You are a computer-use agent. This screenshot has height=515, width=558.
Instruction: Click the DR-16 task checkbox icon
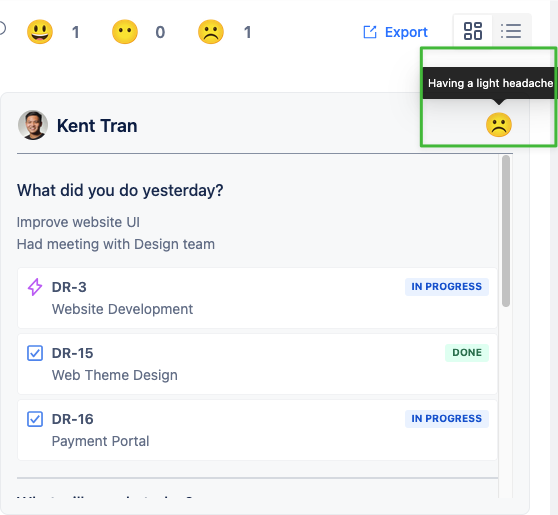35,419
